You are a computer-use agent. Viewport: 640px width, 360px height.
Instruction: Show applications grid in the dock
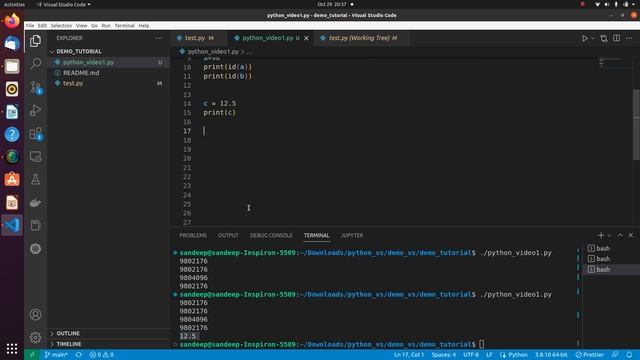coord(12,348)
